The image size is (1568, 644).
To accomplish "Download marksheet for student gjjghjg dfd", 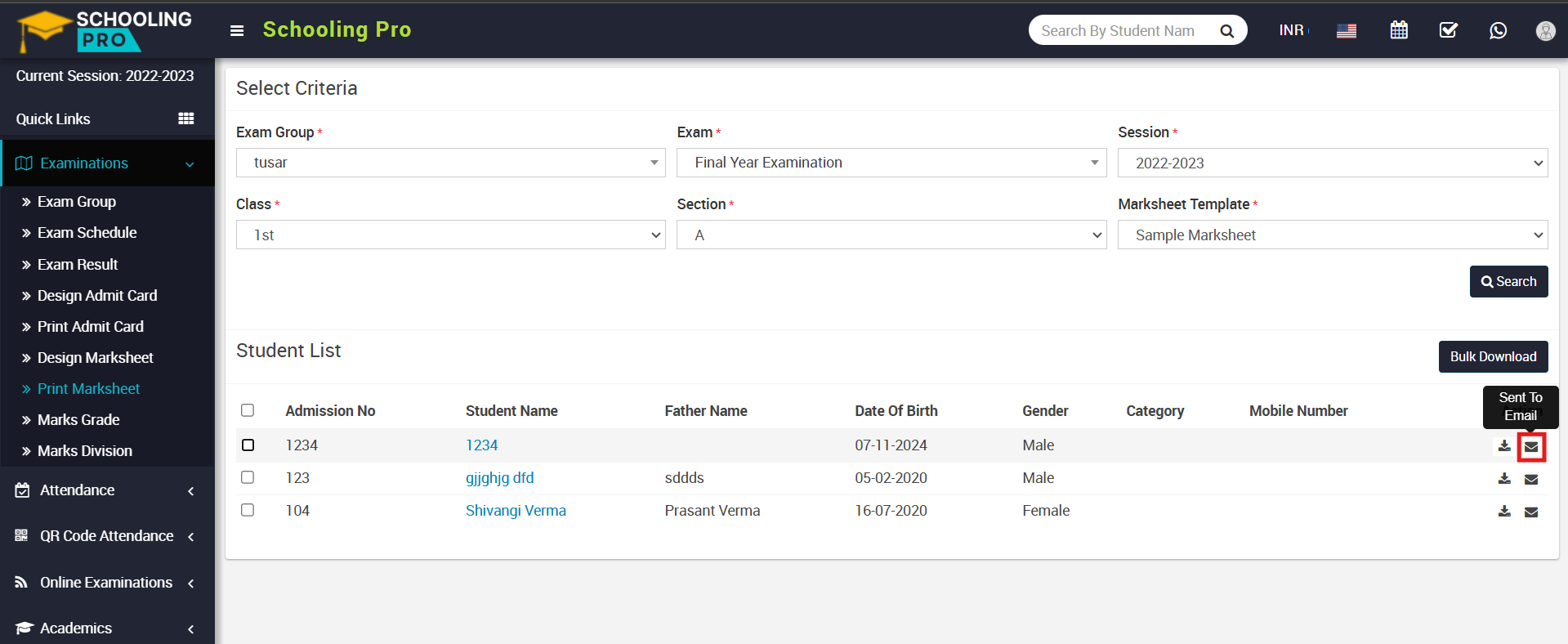I will [x=1504, y=479].
